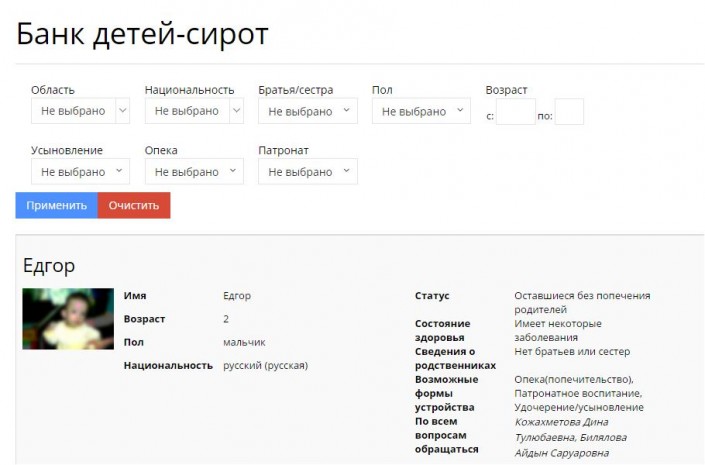Click the Банк детей-сирот page title
The image size is (705, 465).
[x=142, y=34]
